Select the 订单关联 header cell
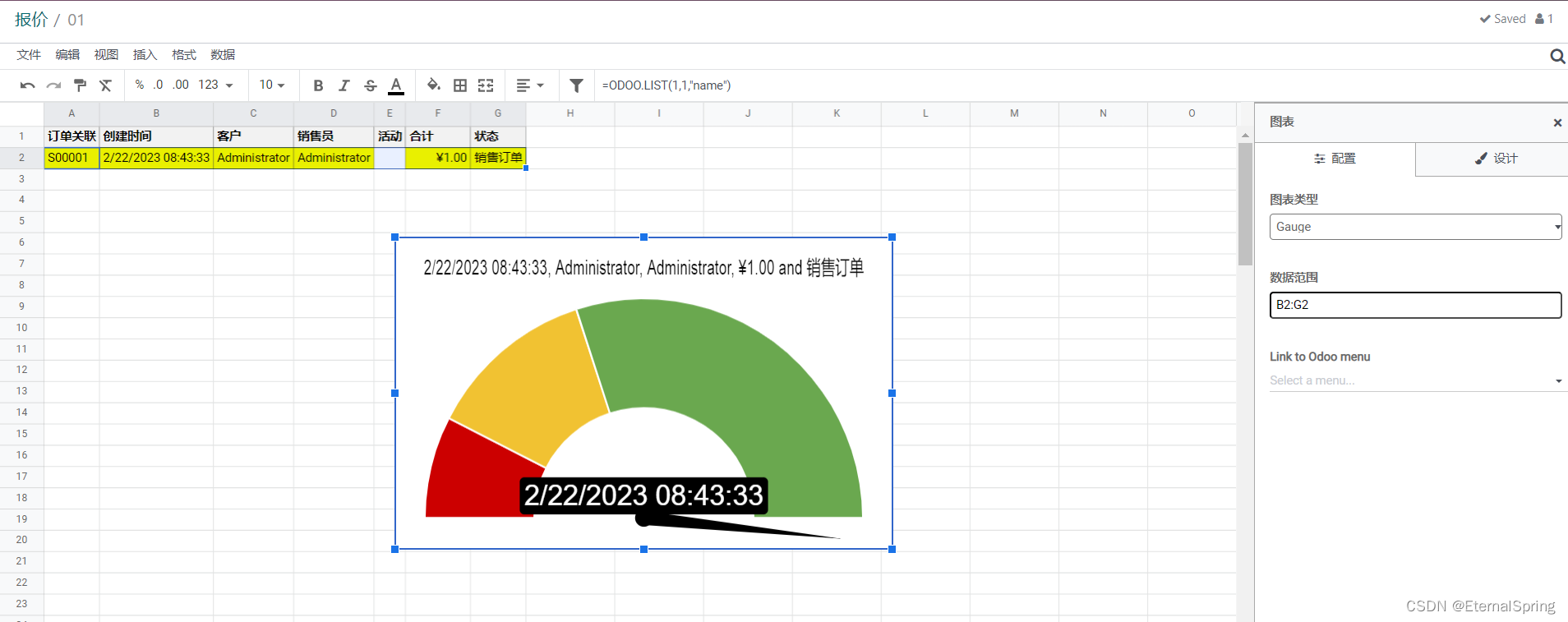The width and height of the screenshot is (1568, 622). pyautogui.click(x=71, y=136)
